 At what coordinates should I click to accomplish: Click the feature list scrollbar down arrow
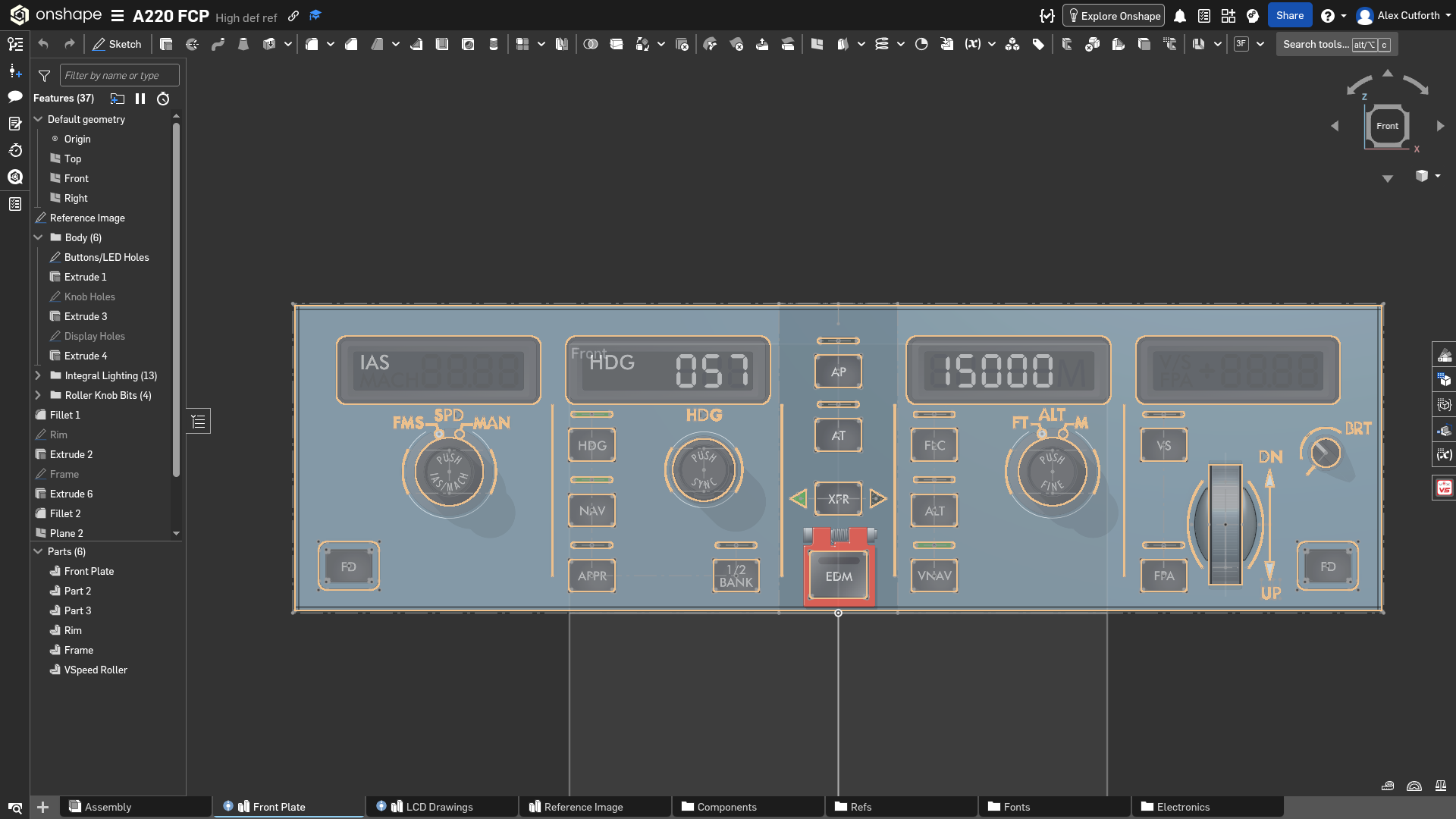pyautogui.click(x=177, y=534)
